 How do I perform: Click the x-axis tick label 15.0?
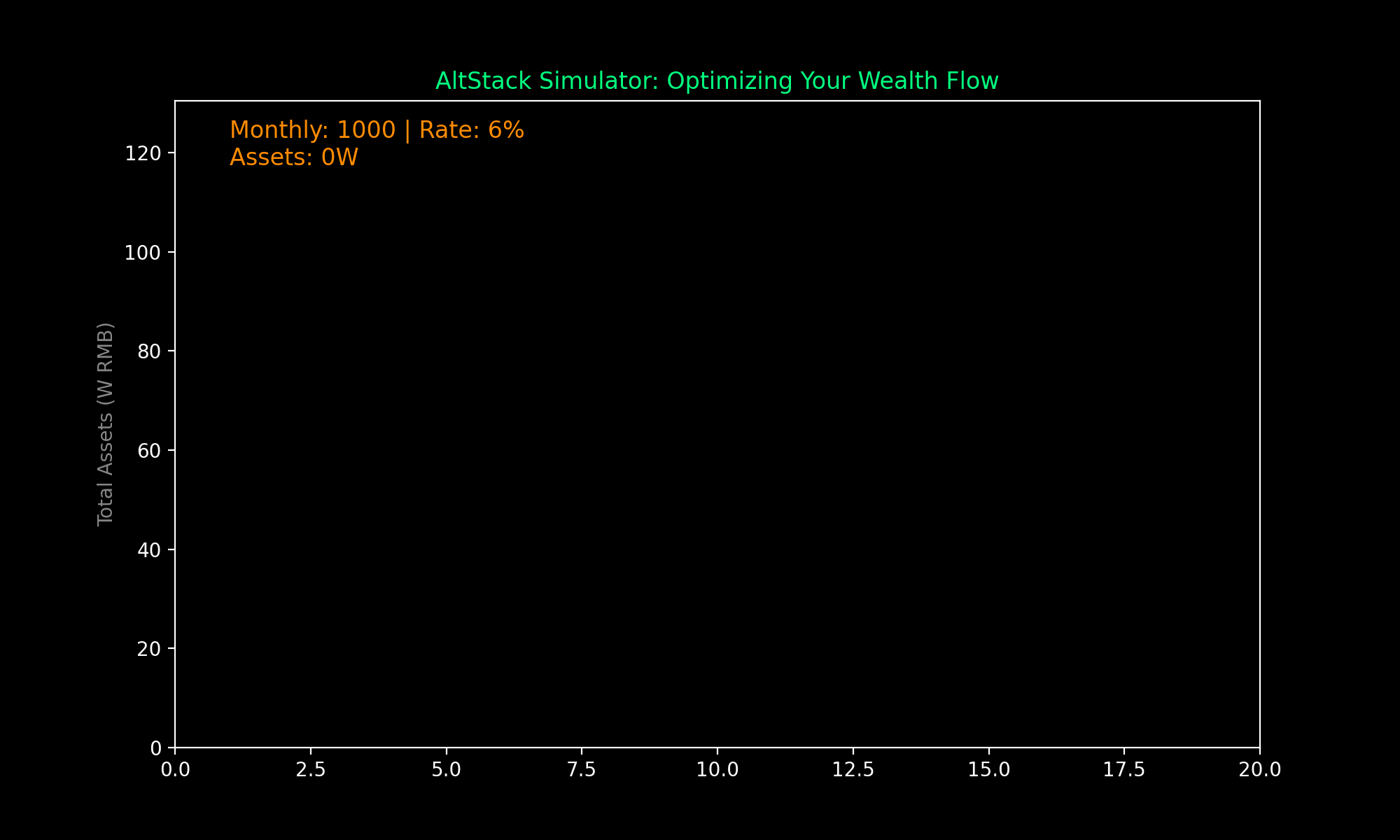(988, 770)
